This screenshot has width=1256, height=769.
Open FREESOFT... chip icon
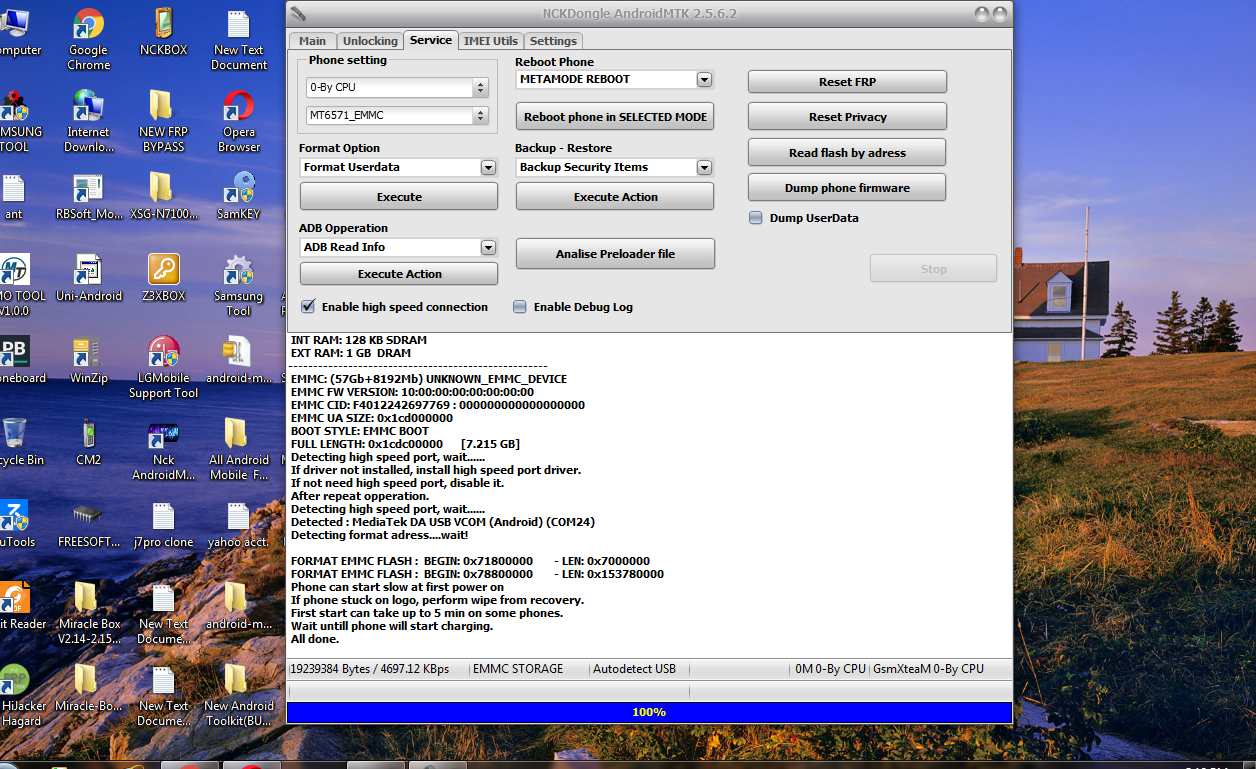click(88, 524)
